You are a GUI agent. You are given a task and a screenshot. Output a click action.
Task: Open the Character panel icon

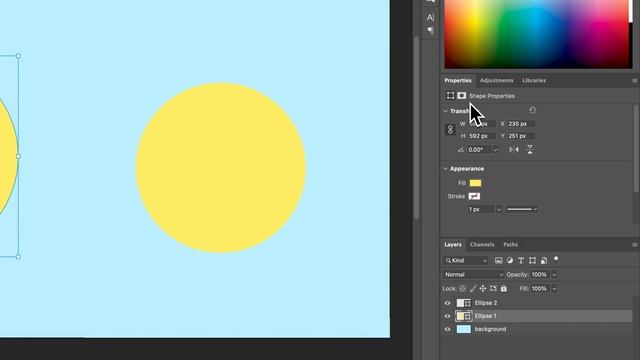point(430,17)
